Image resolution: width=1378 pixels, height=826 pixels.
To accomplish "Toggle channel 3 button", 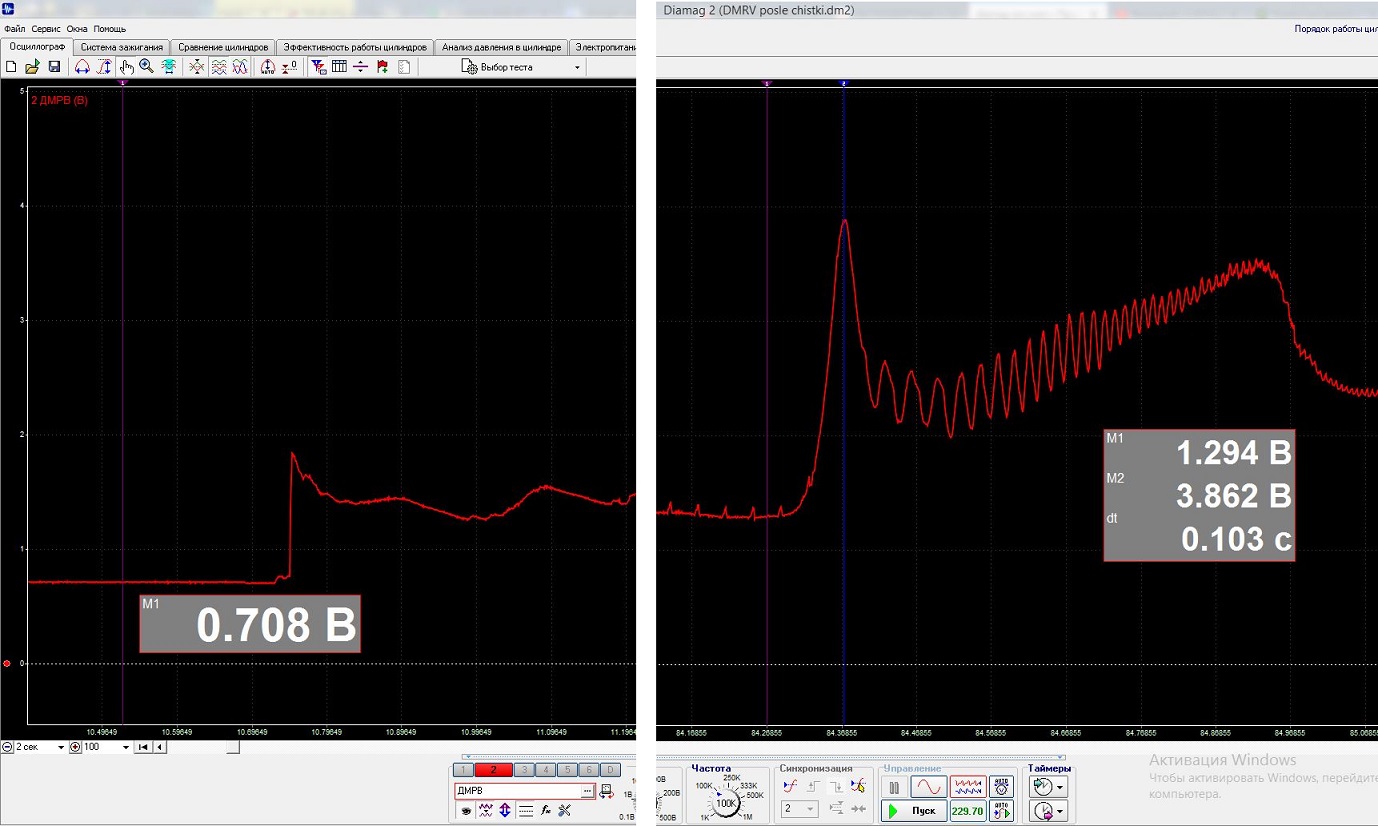I will (x=524, y=770).
